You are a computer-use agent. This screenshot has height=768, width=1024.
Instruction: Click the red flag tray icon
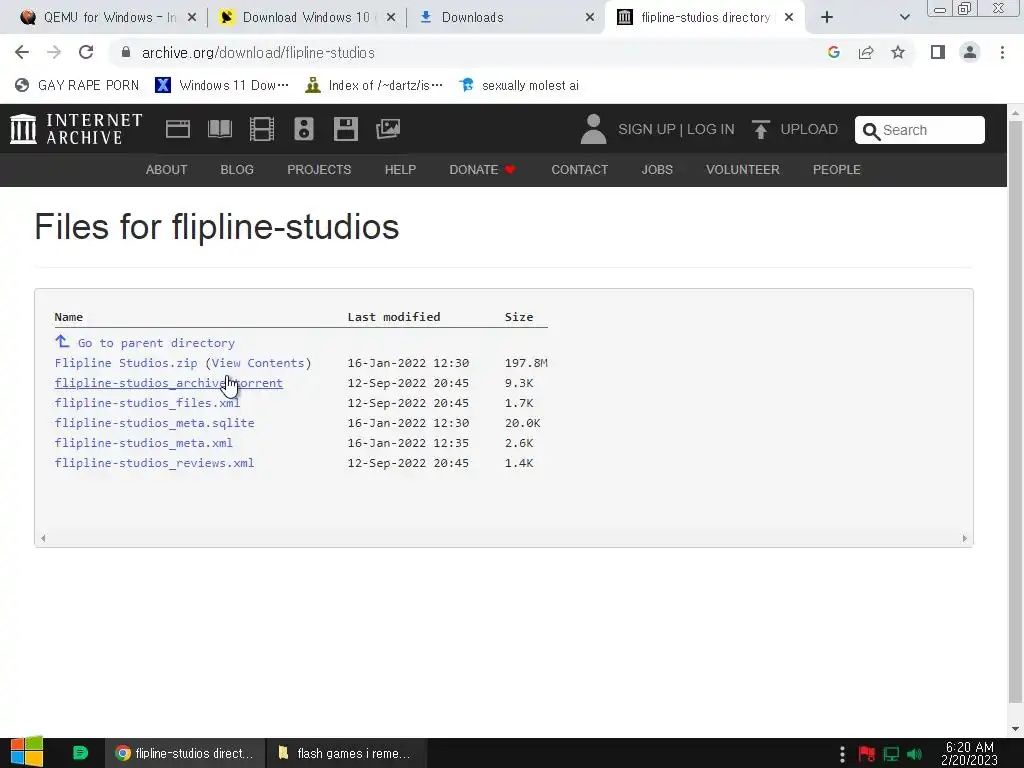click(x=867, y=754)
